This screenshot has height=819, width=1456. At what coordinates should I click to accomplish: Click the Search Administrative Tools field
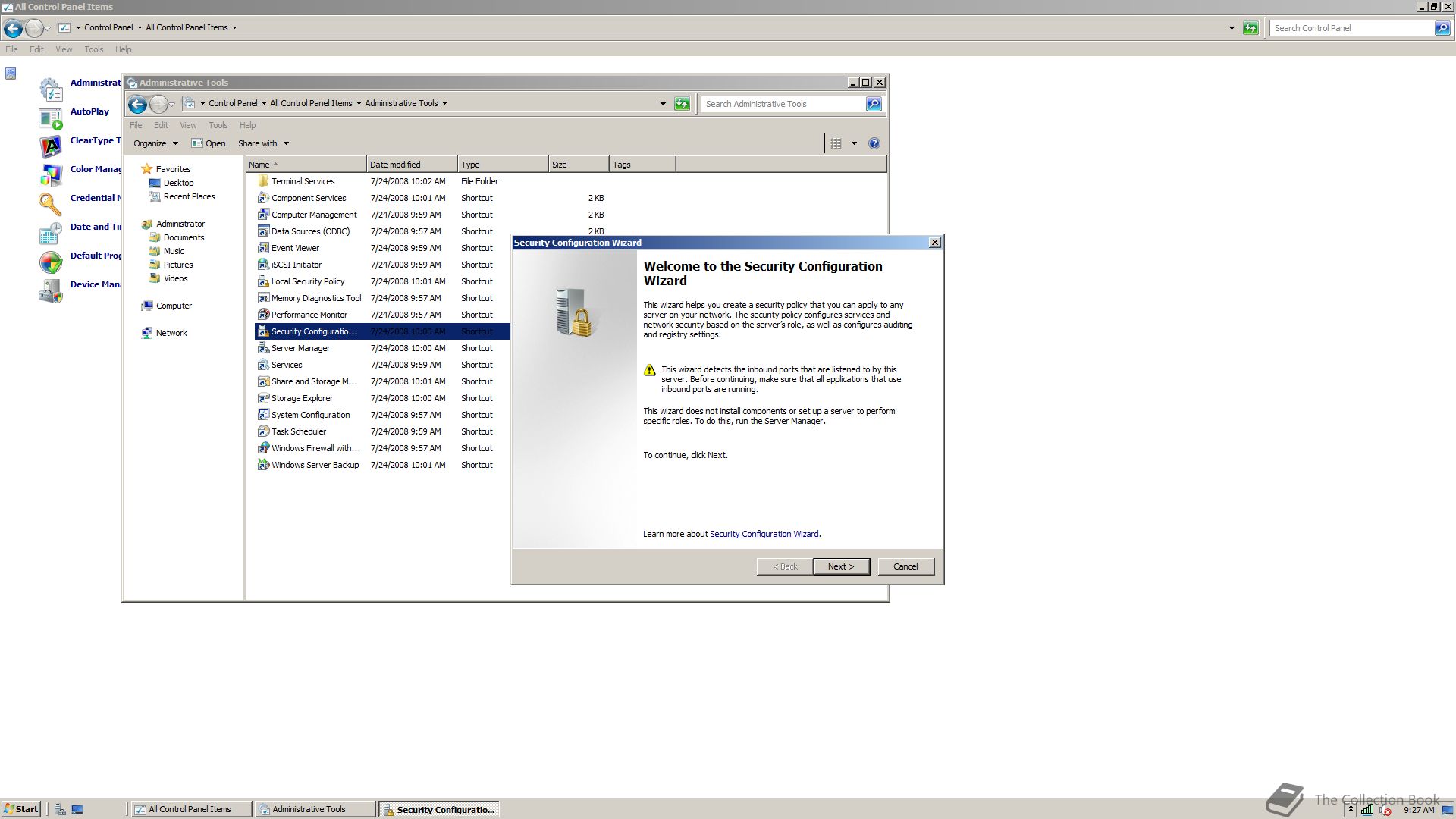(x=783, y=104)
